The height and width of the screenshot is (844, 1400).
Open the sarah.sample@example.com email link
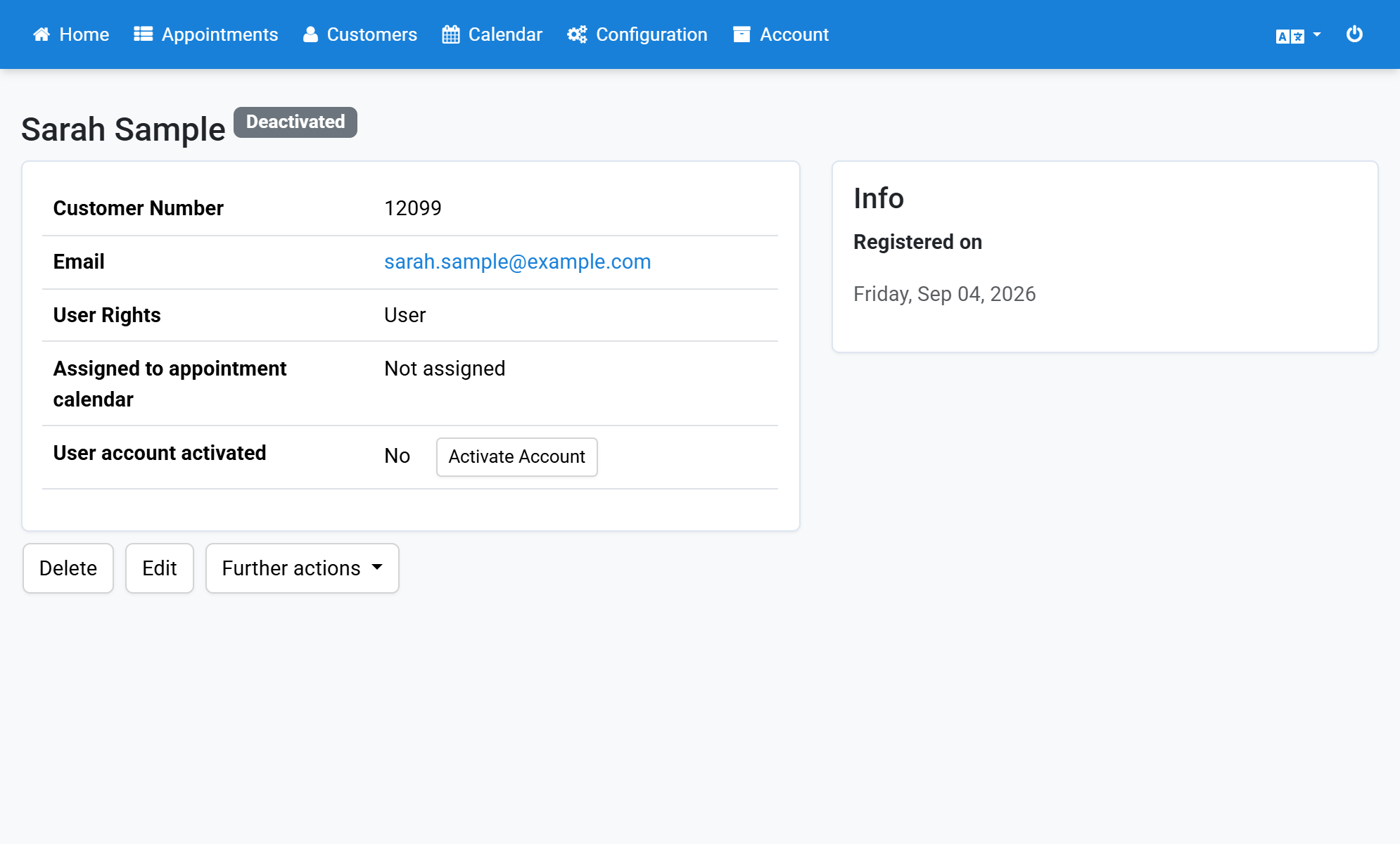(x=518, y=262)
